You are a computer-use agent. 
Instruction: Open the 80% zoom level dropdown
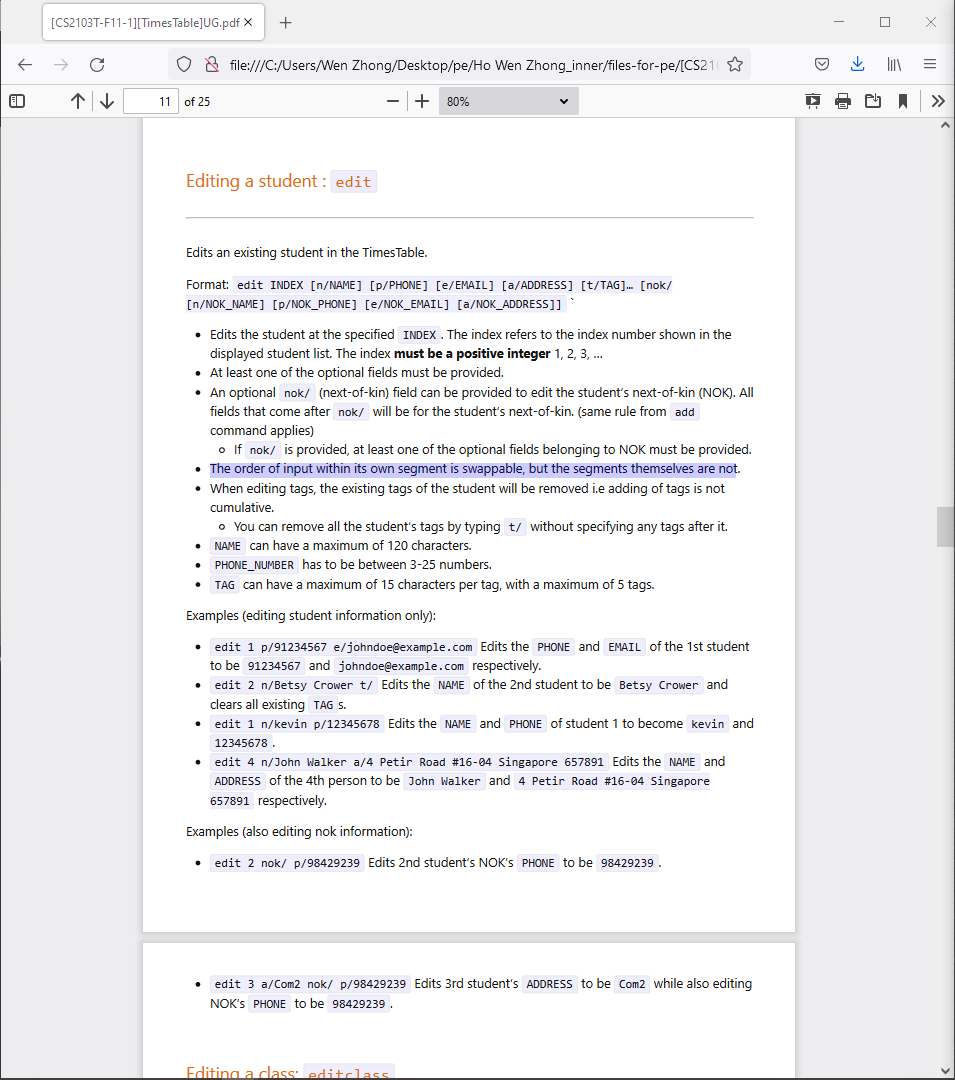pos(509,101)
